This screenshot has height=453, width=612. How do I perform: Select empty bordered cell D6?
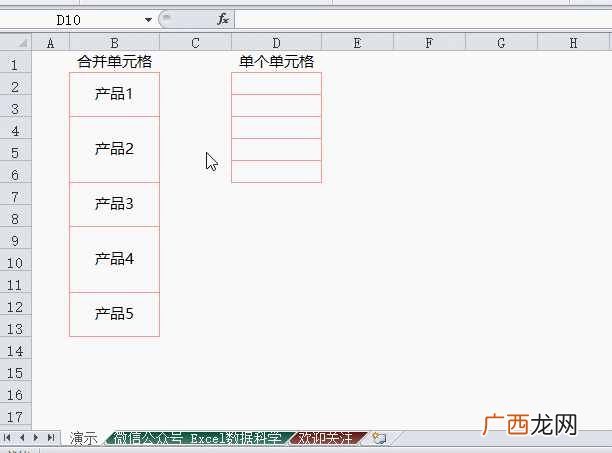(276, 171)
